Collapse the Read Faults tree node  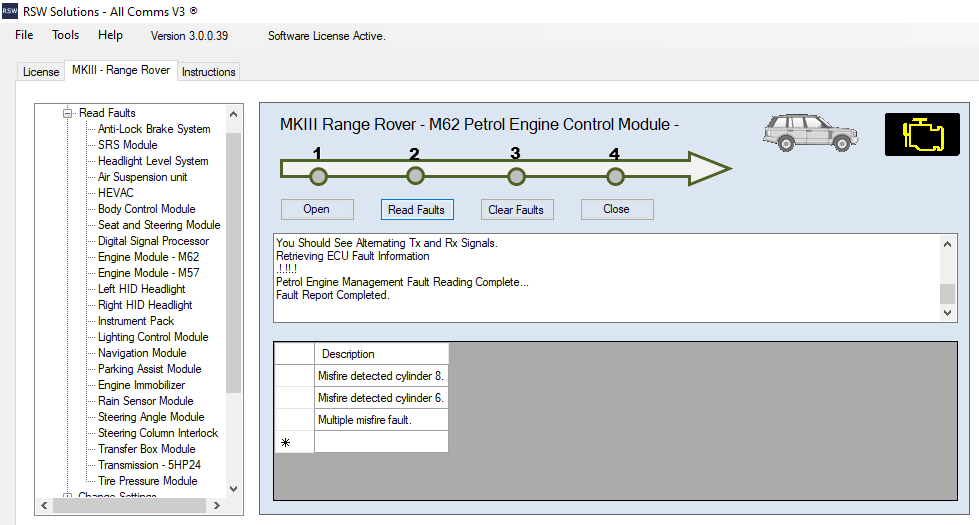pyautogui.click(x=67, y=113)
